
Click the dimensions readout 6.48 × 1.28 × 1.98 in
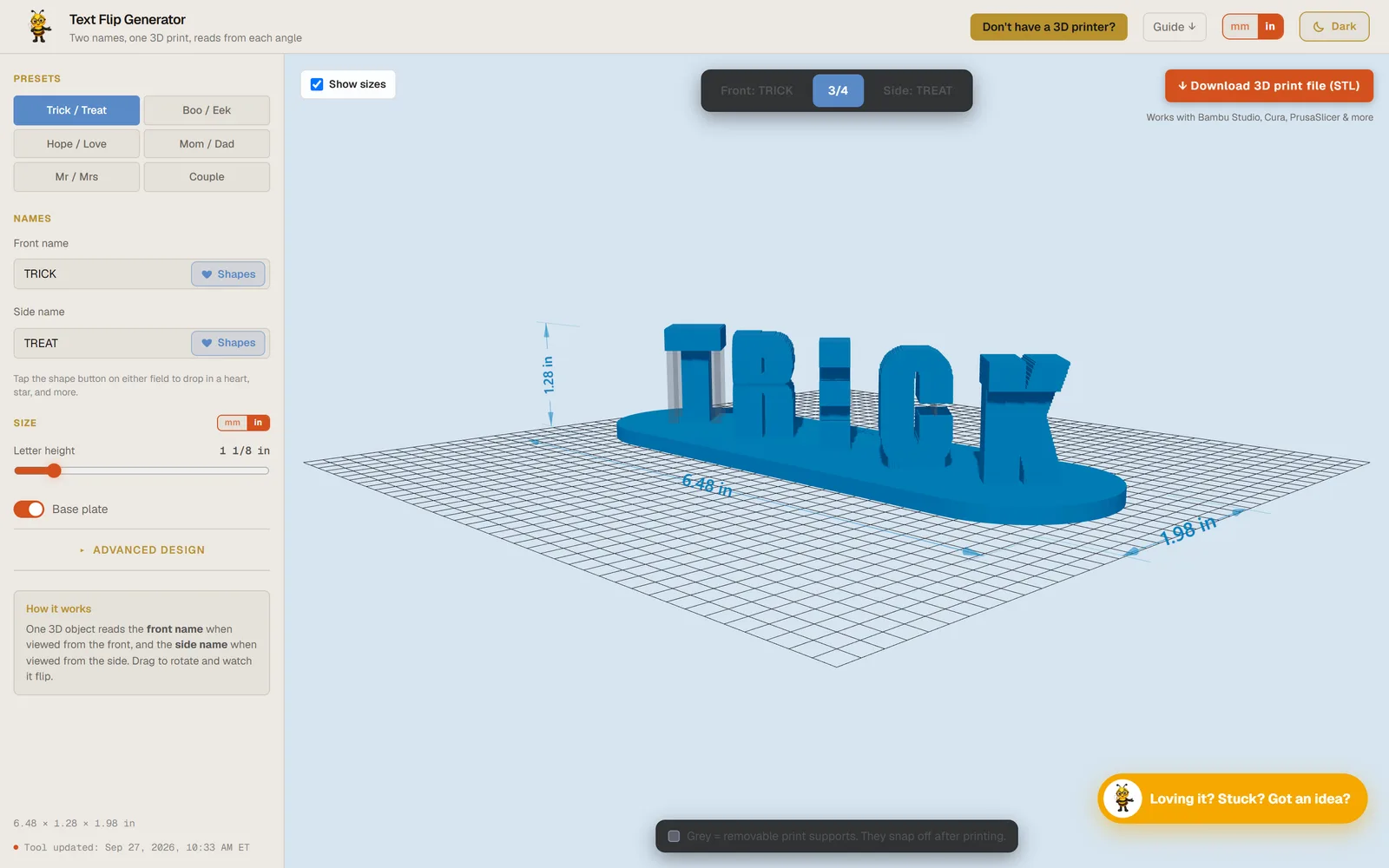(x=74, y=824)
